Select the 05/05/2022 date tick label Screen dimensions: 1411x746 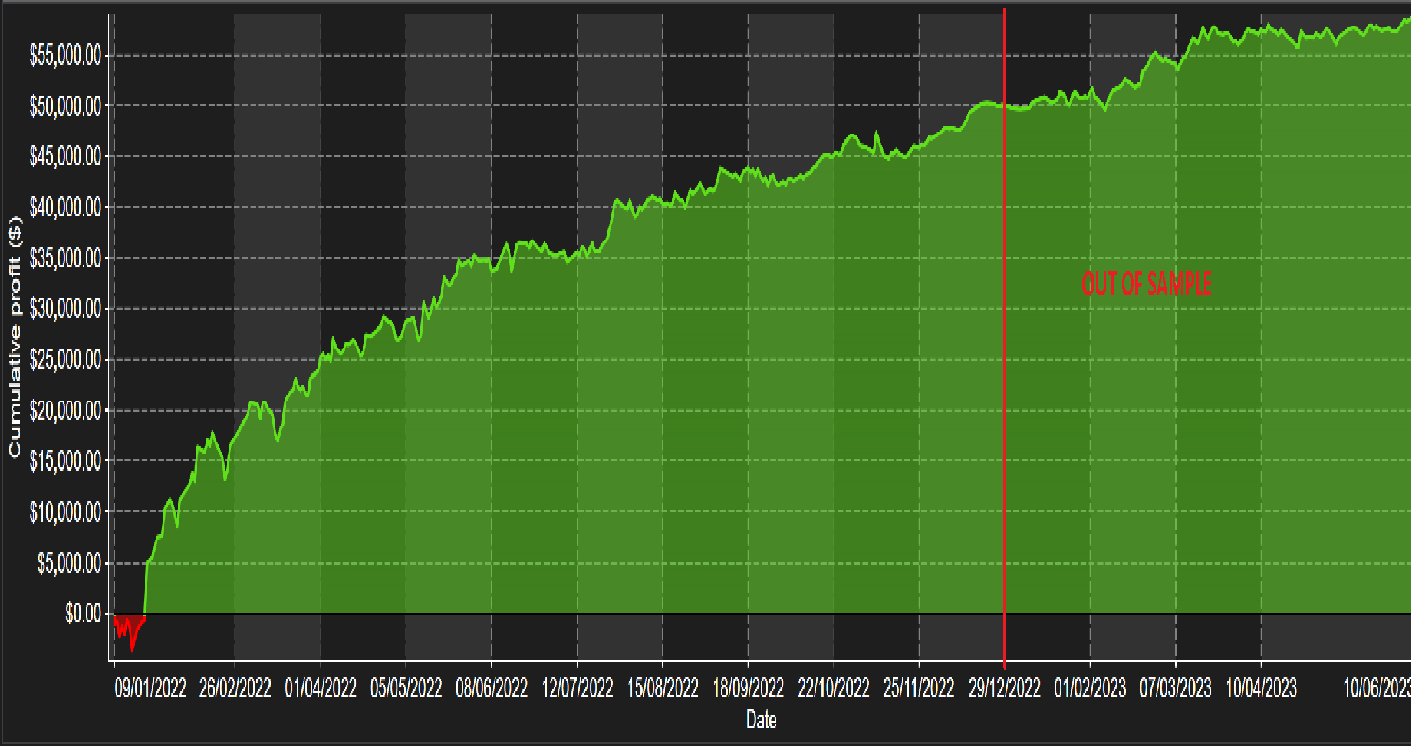405,689
